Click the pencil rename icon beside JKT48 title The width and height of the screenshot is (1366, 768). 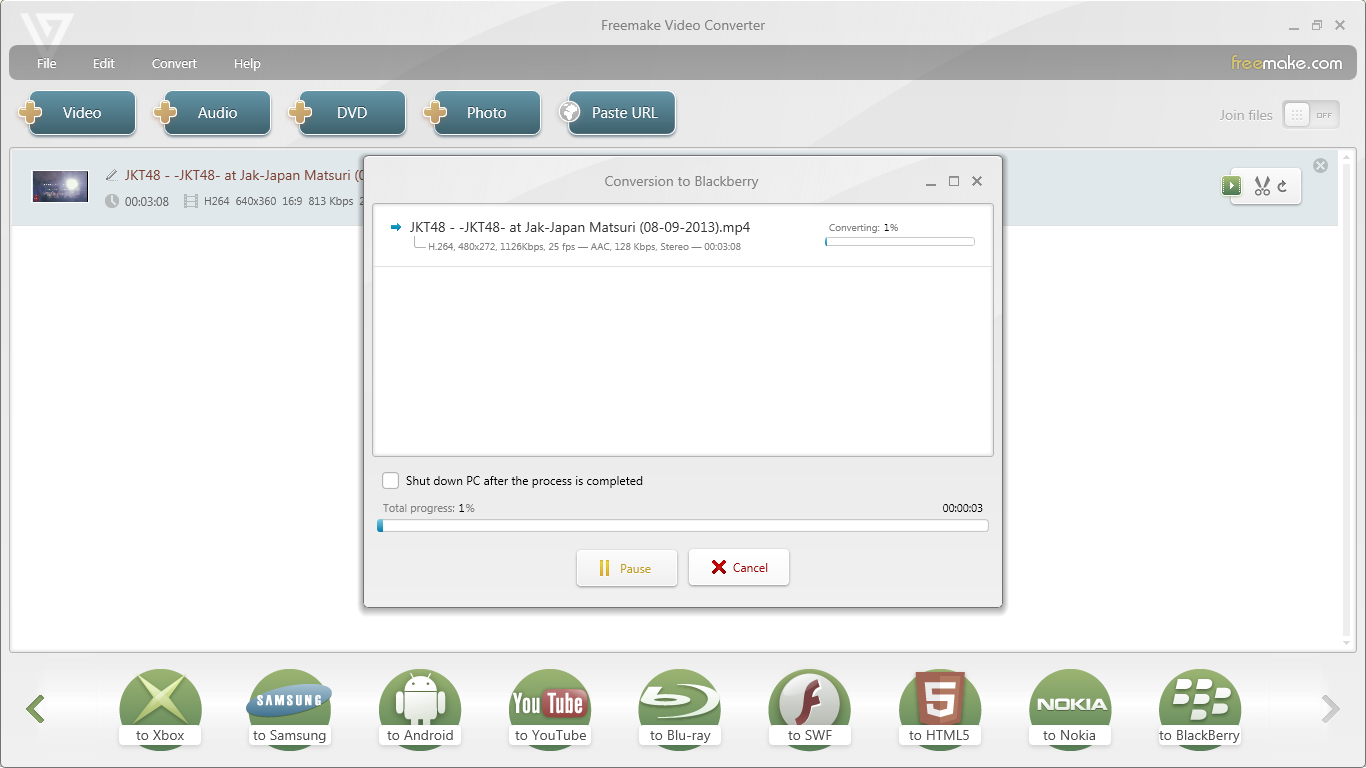[112, 175]
